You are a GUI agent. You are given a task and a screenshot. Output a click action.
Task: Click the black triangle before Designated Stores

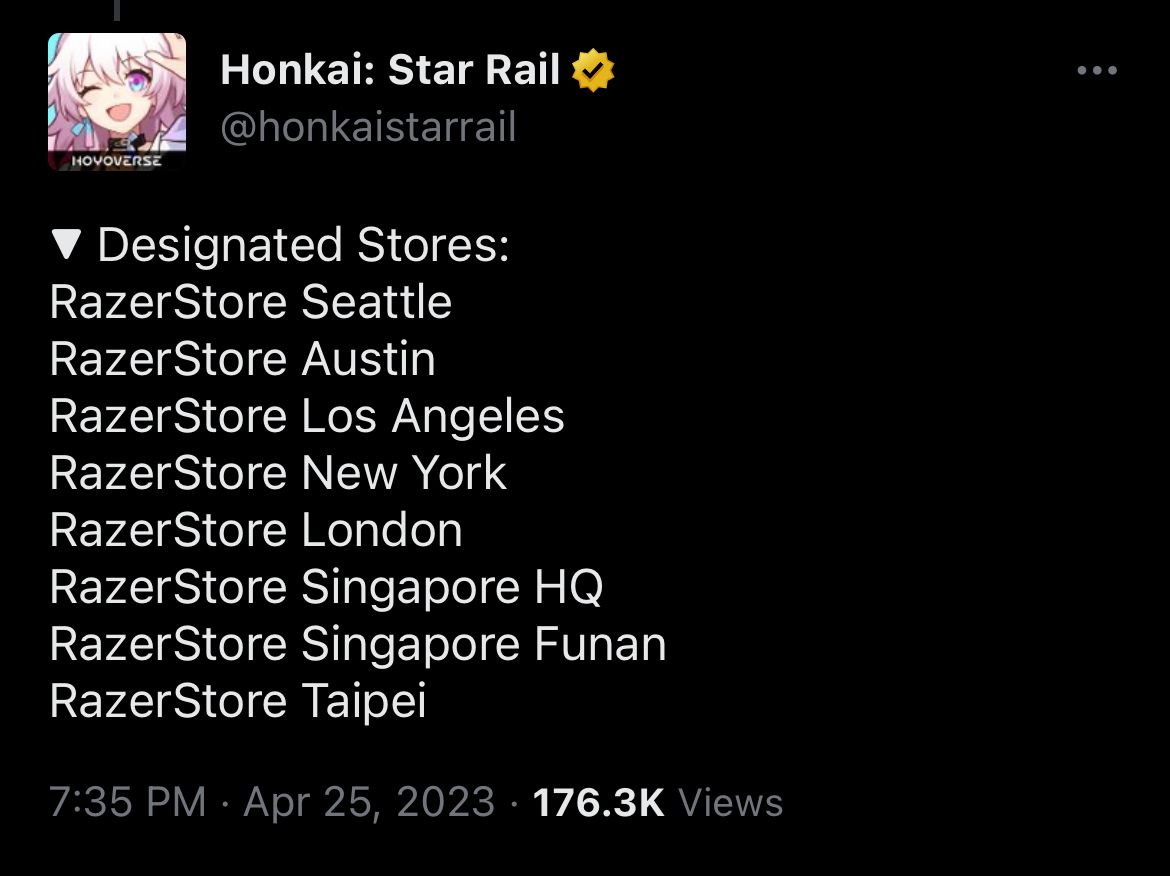[67, 243]
